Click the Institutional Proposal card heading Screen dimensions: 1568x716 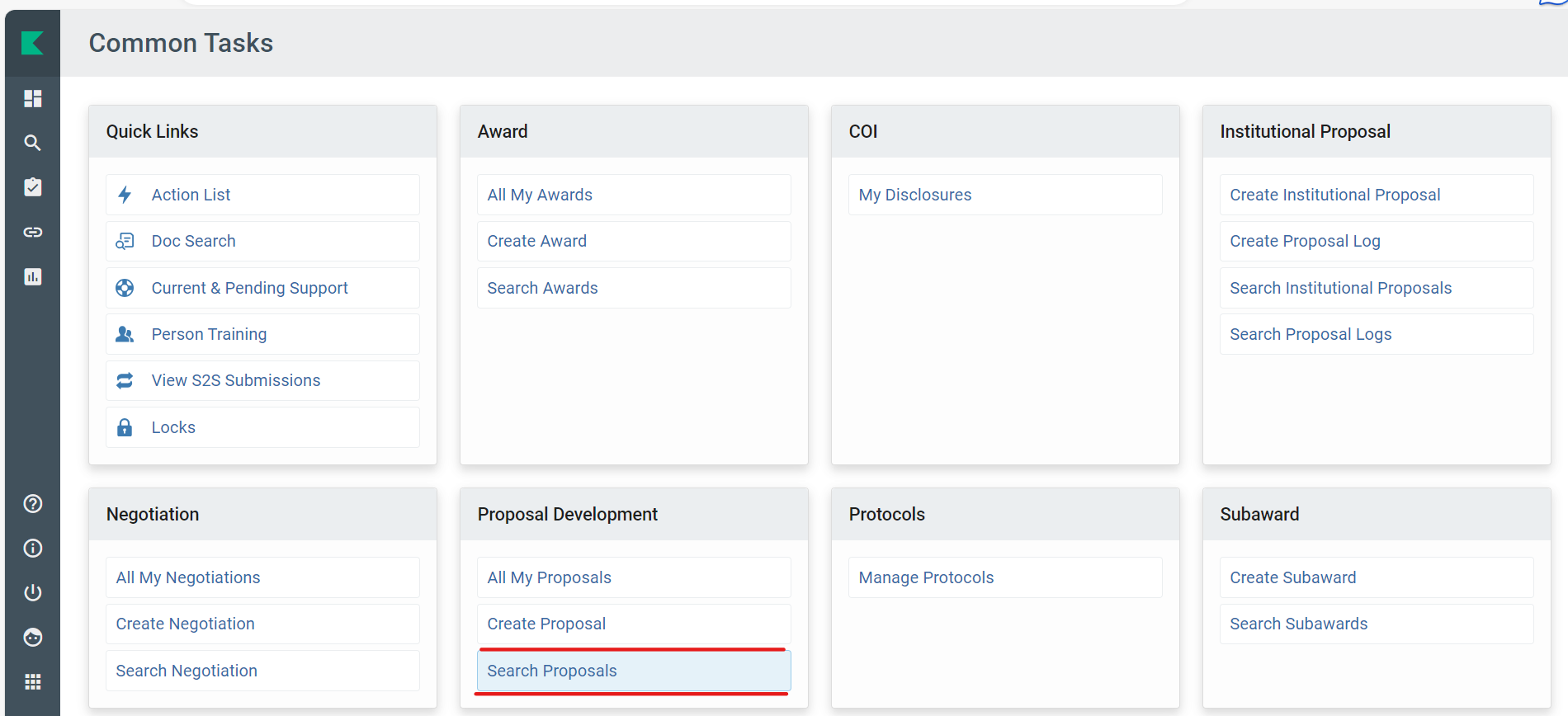1305,131
